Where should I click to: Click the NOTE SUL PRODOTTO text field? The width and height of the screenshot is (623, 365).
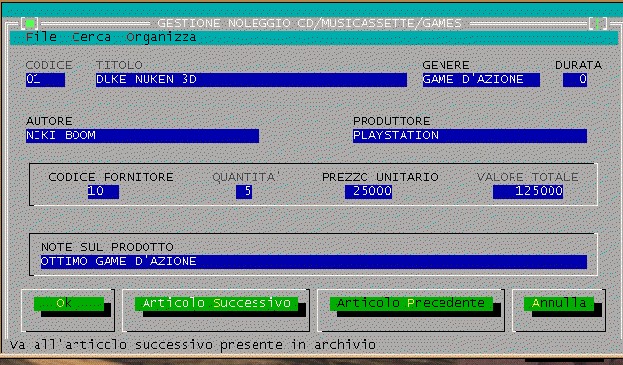tap(314, 262)
